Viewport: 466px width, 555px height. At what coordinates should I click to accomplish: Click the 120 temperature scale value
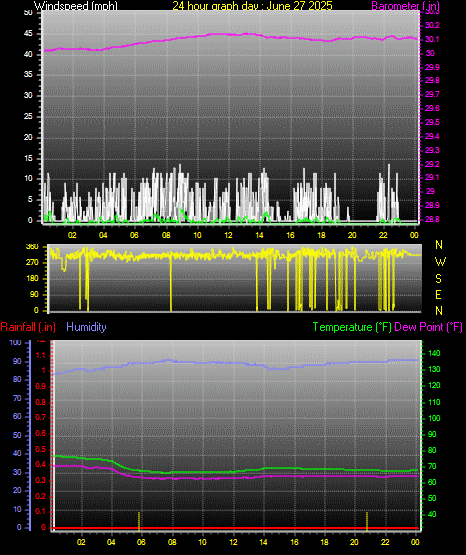click(434, 386)
